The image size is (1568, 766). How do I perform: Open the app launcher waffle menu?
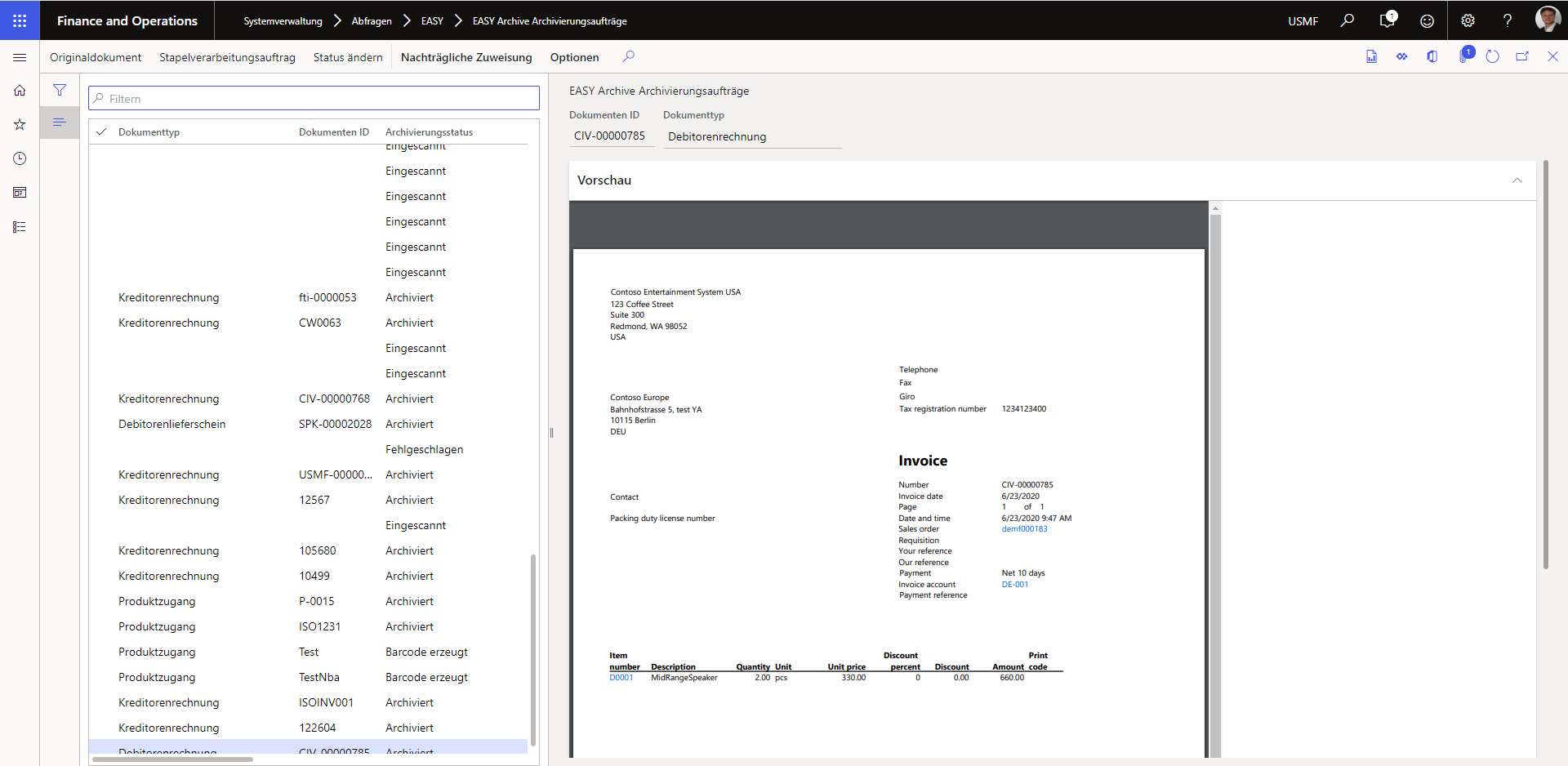tap(20, 20)
